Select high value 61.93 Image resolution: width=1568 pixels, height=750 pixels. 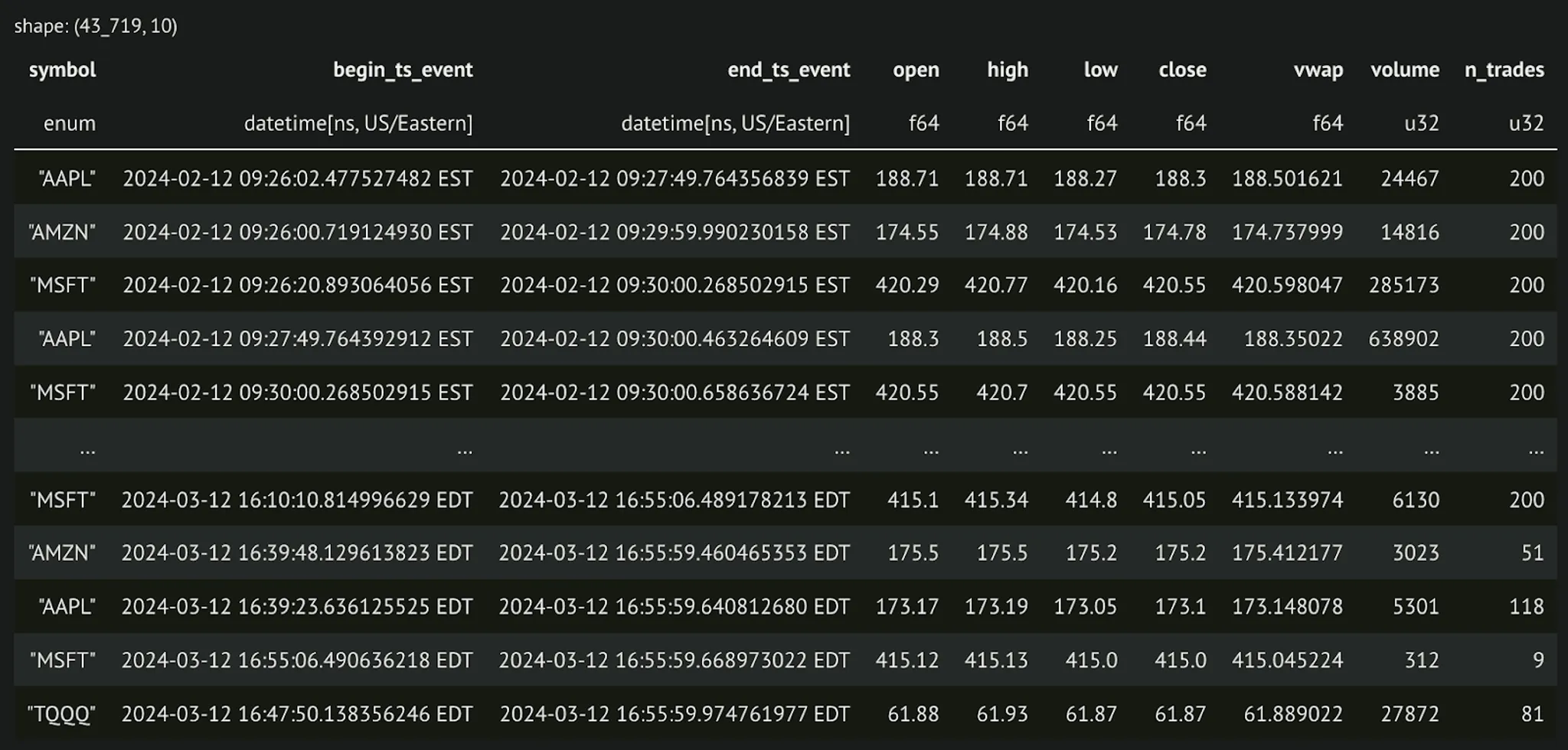point(1002,714)
